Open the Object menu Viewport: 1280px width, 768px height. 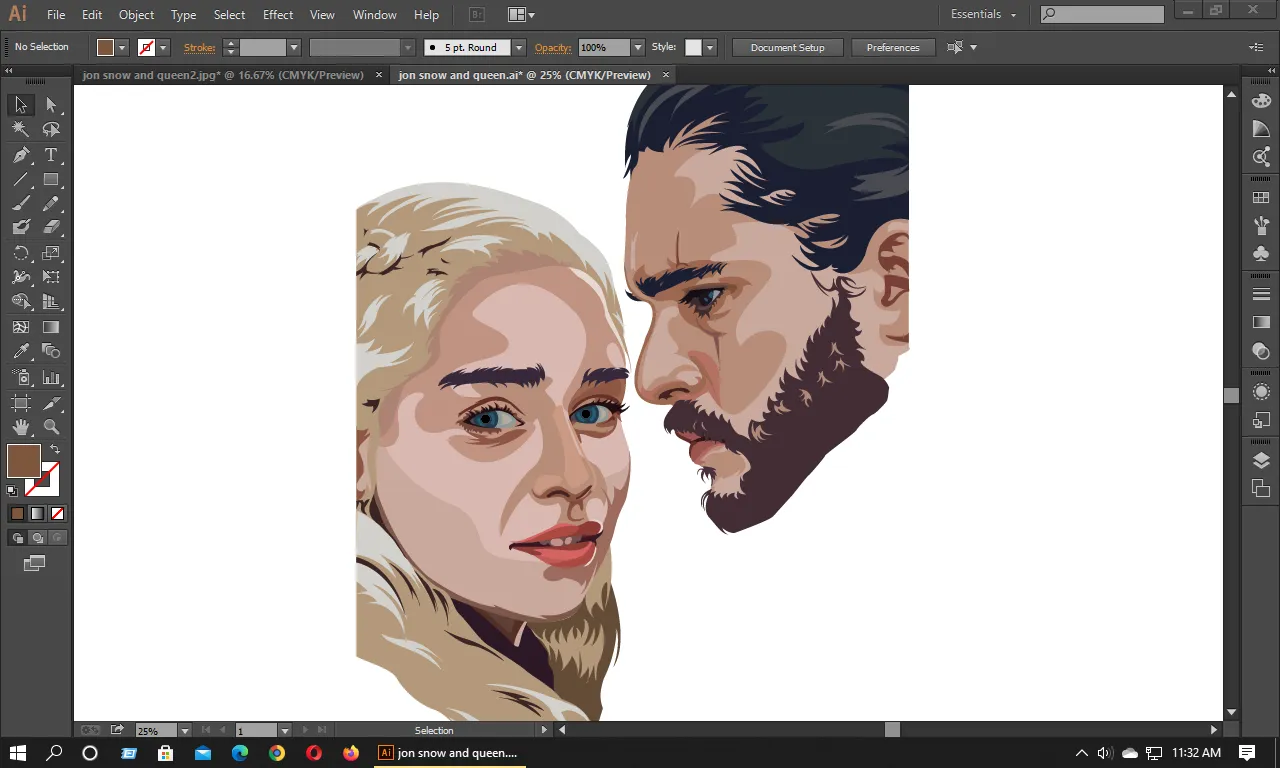(x=136, y=15)
